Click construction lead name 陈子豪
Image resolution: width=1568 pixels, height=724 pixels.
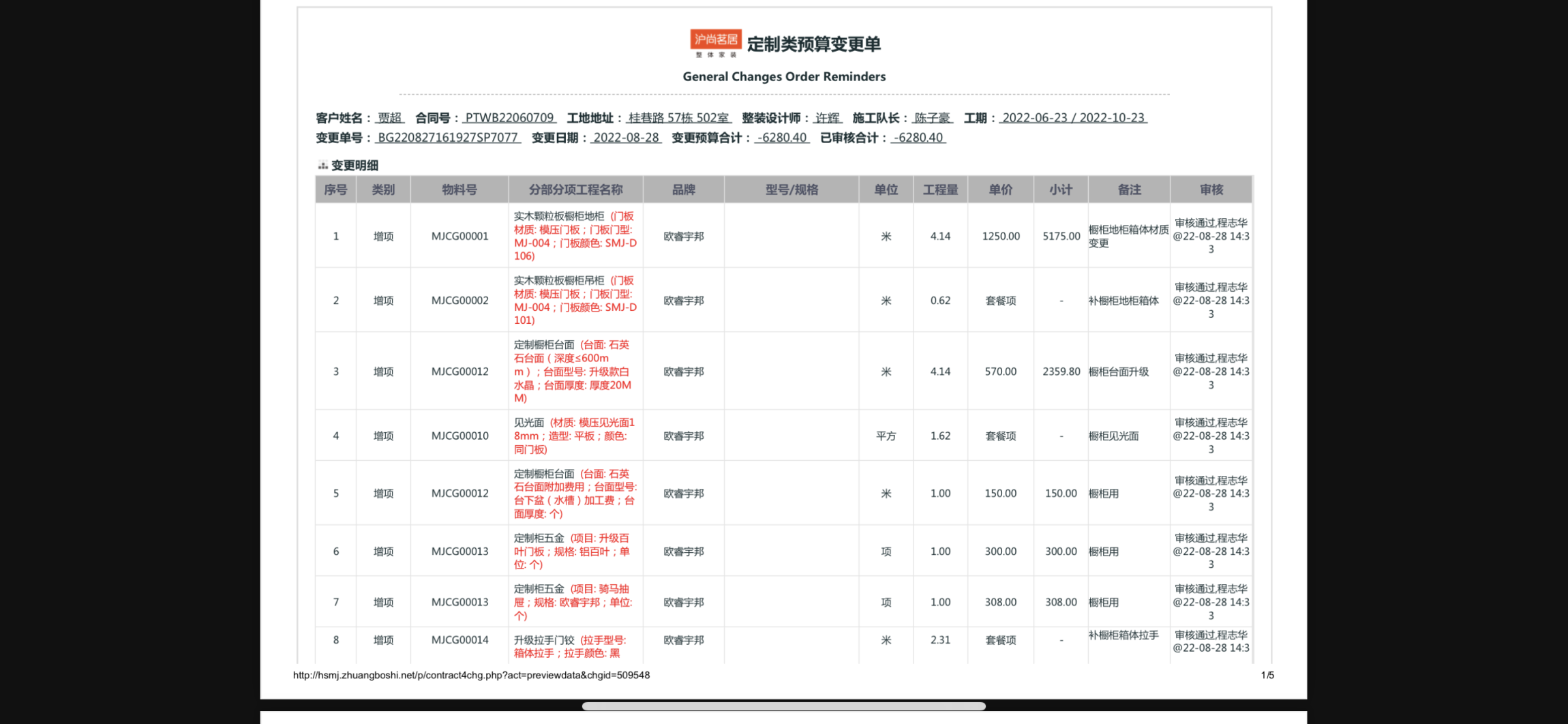[932, 118]
